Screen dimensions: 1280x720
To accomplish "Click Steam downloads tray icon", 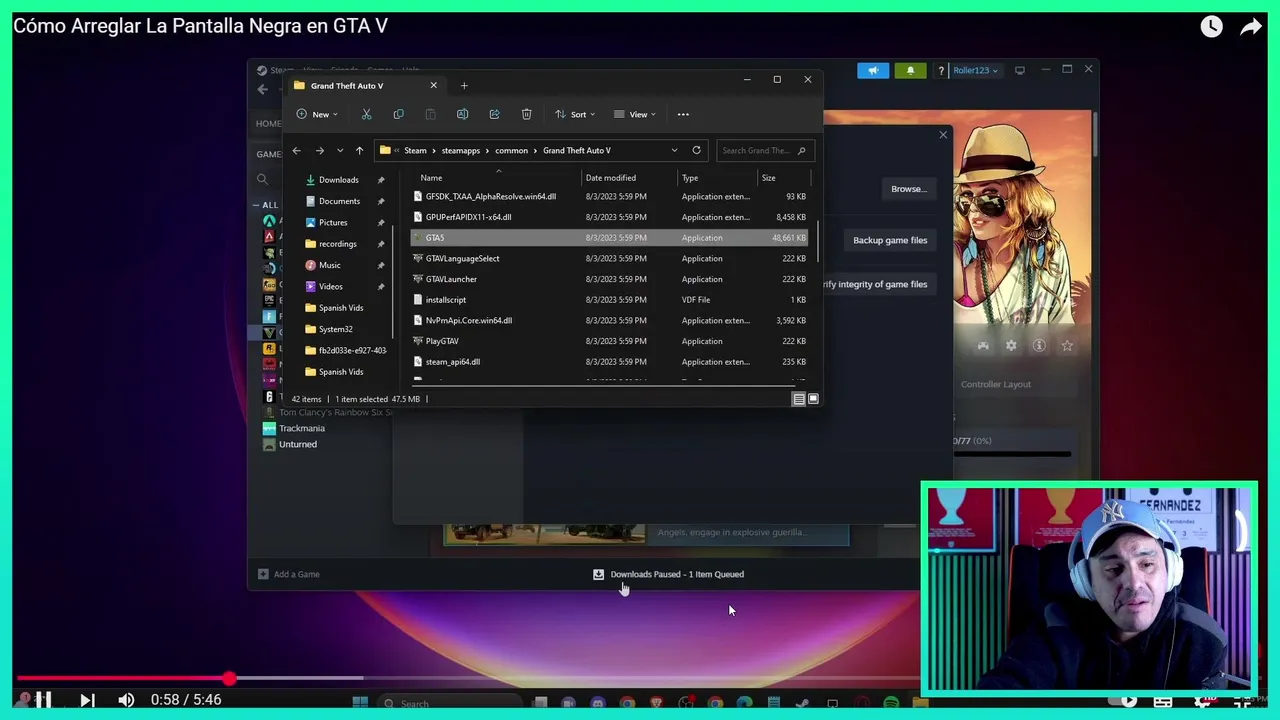I will [x=598, y=574].
